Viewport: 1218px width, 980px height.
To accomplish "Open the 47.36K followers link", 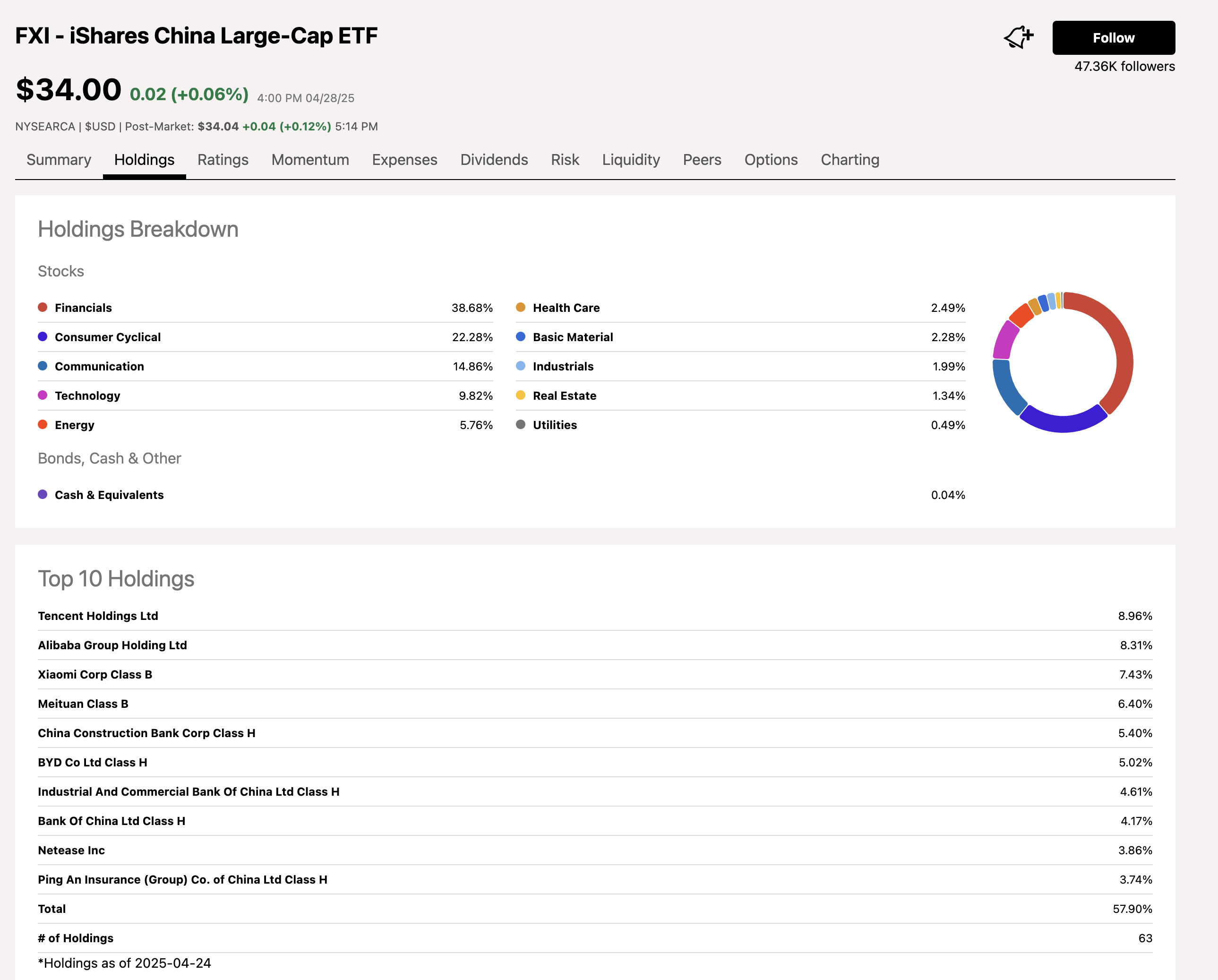I will 1124,66.
